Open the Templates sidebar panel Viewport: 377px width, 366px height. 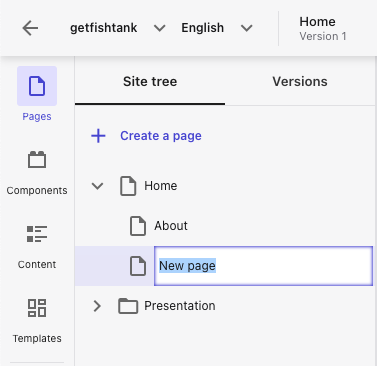[x=37, y=321]
